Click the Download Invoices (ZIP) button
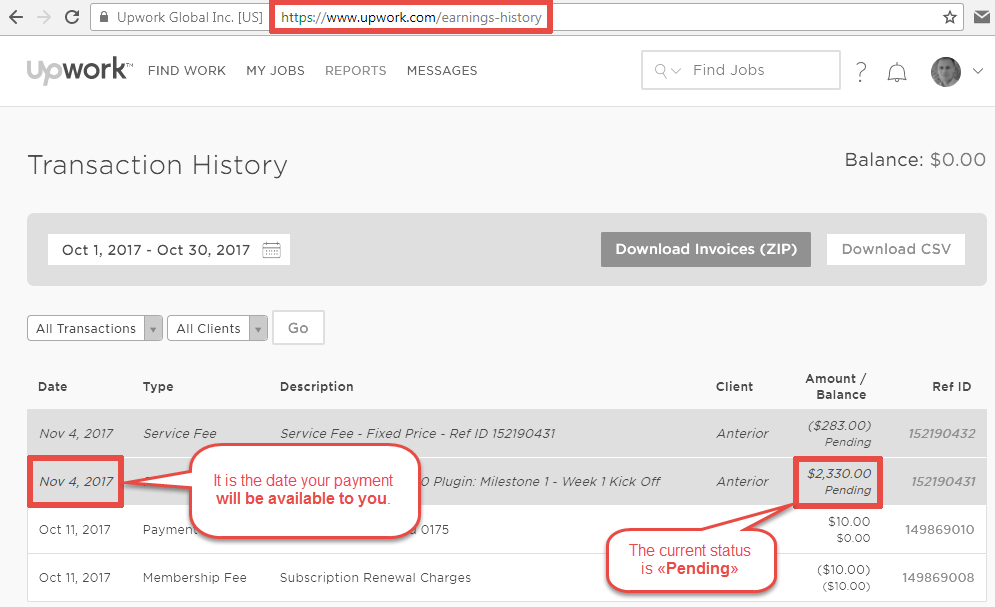Image resolution: width=995 pixels, height=607 pixels. pos(706,249)
